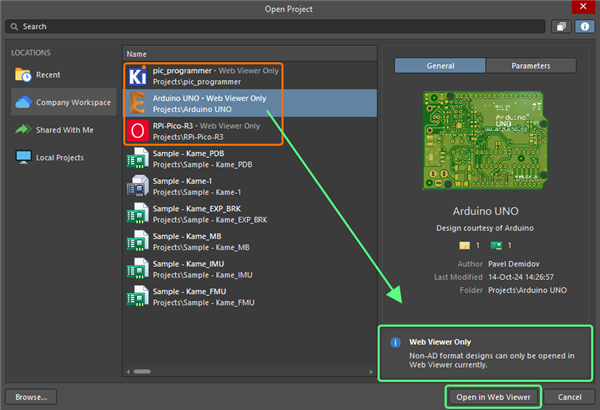Image resolution: width=600 pixels, height=410 pixels.
Task: Switch to the Parameters tab
Action: pos(530,66)
